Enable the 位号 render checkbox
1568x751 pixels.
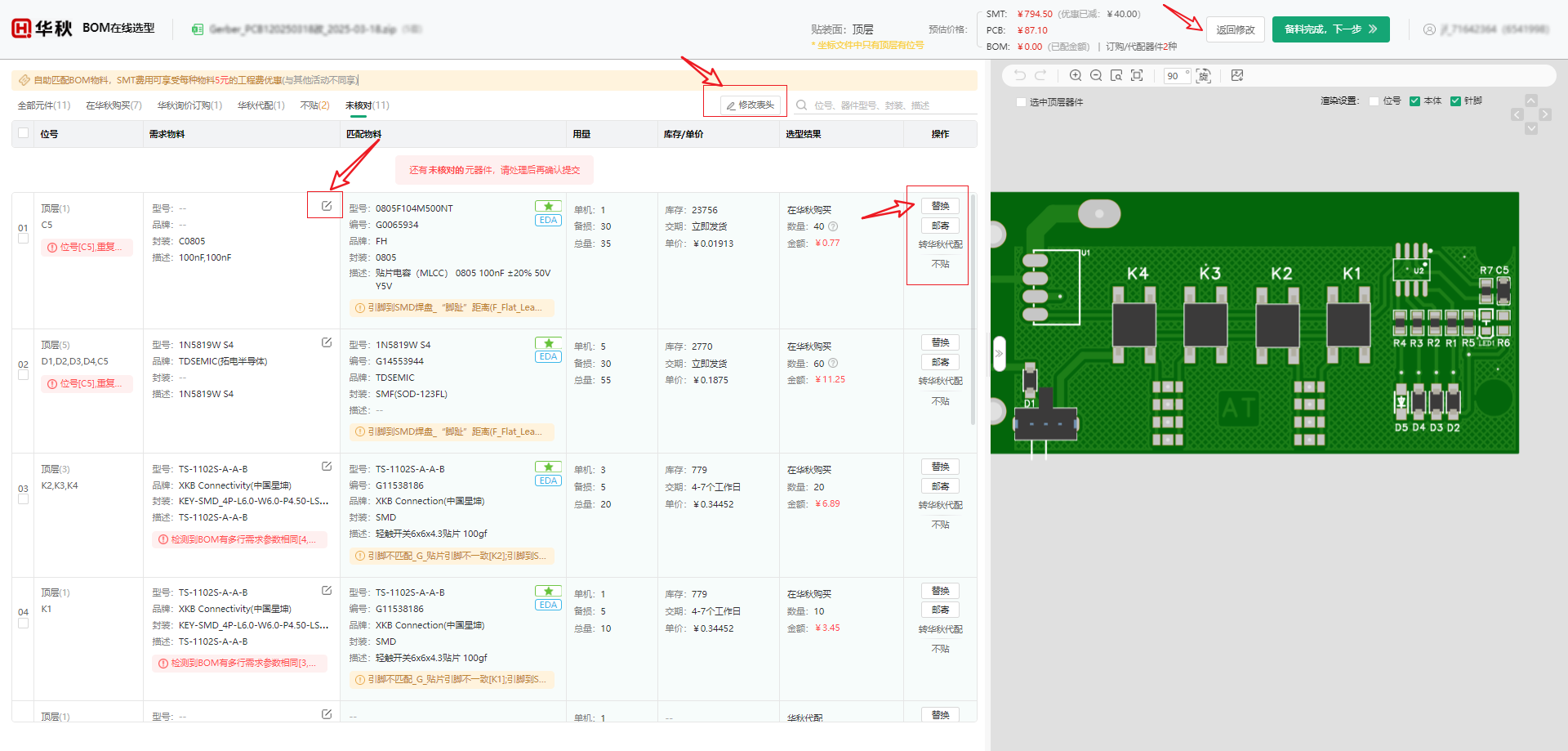pyautogui.click(x=1374, y=101)
